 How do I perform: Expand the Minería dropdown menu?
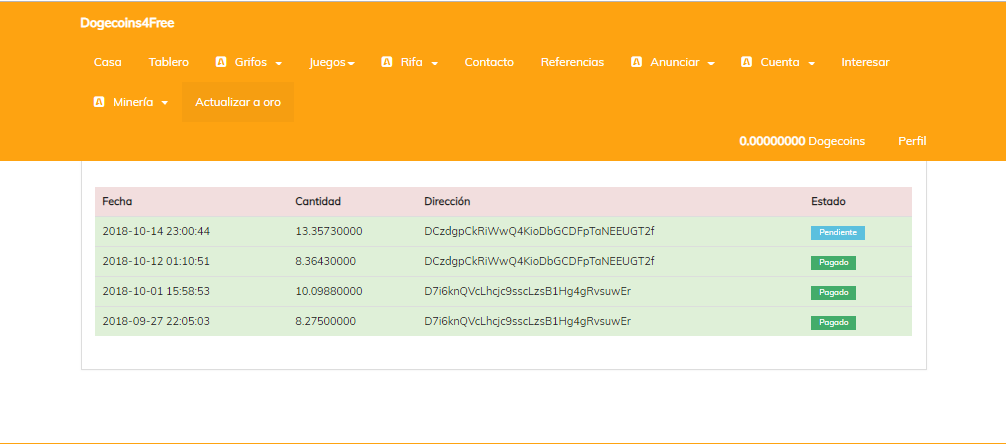(x=165, y=103)
